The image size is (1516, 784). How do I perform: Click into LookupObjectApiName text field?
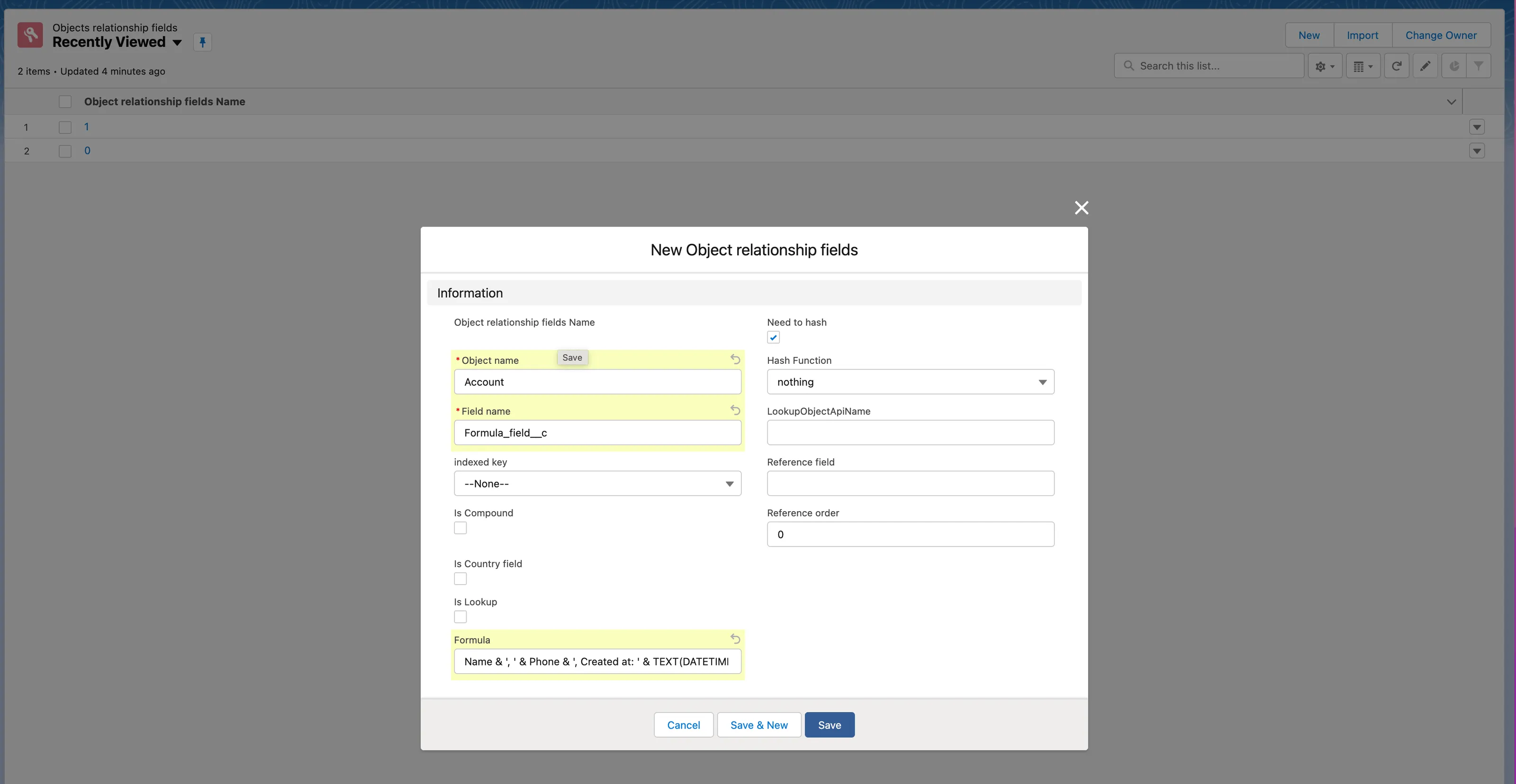tap(910, 433)
